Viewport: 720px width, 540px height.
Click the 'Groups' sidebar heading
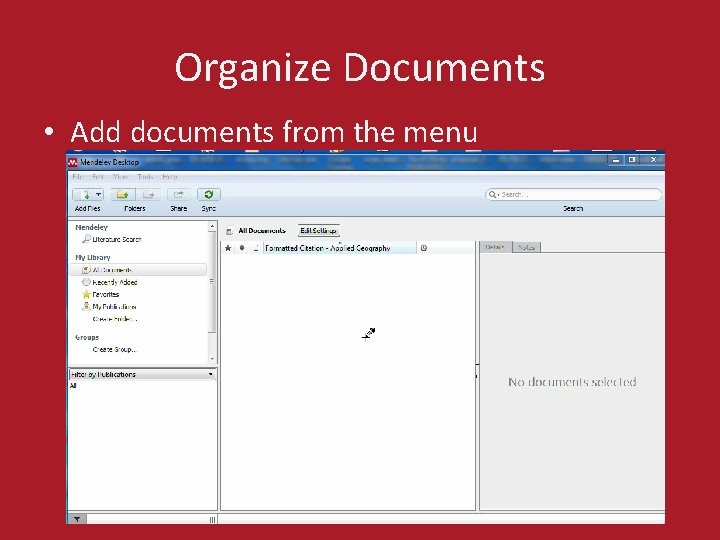click(87, 338)
